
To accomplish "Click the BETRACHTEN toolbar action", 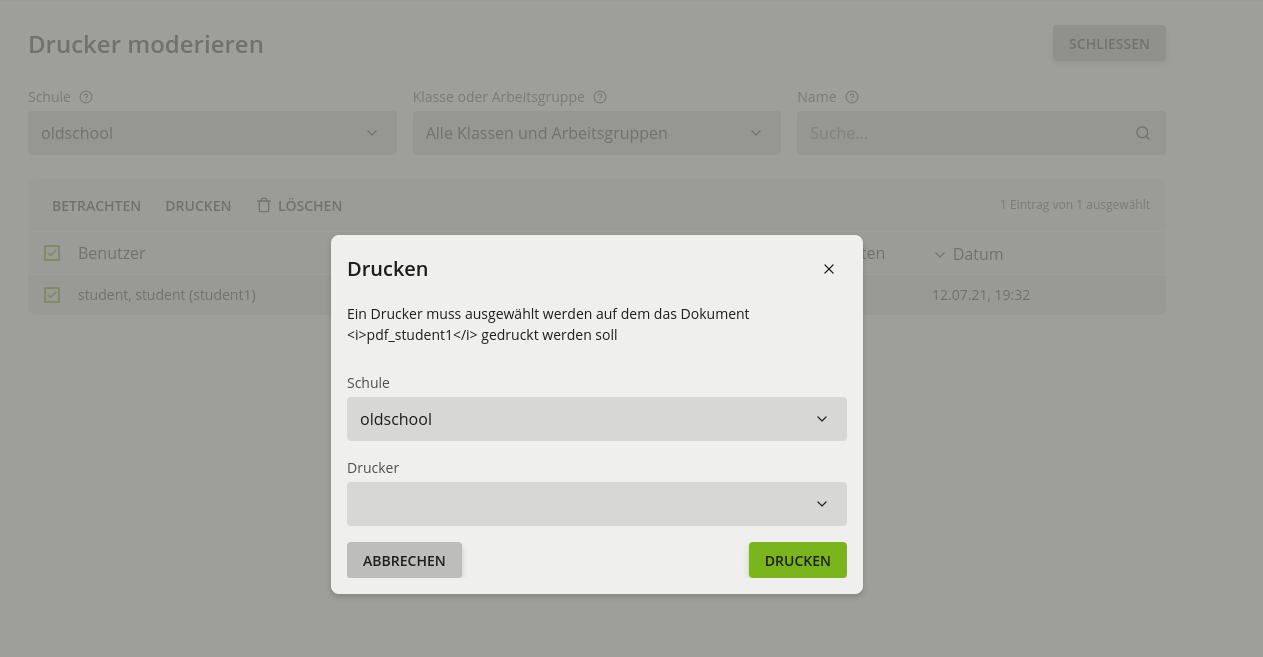I will (x=96, y=206).
